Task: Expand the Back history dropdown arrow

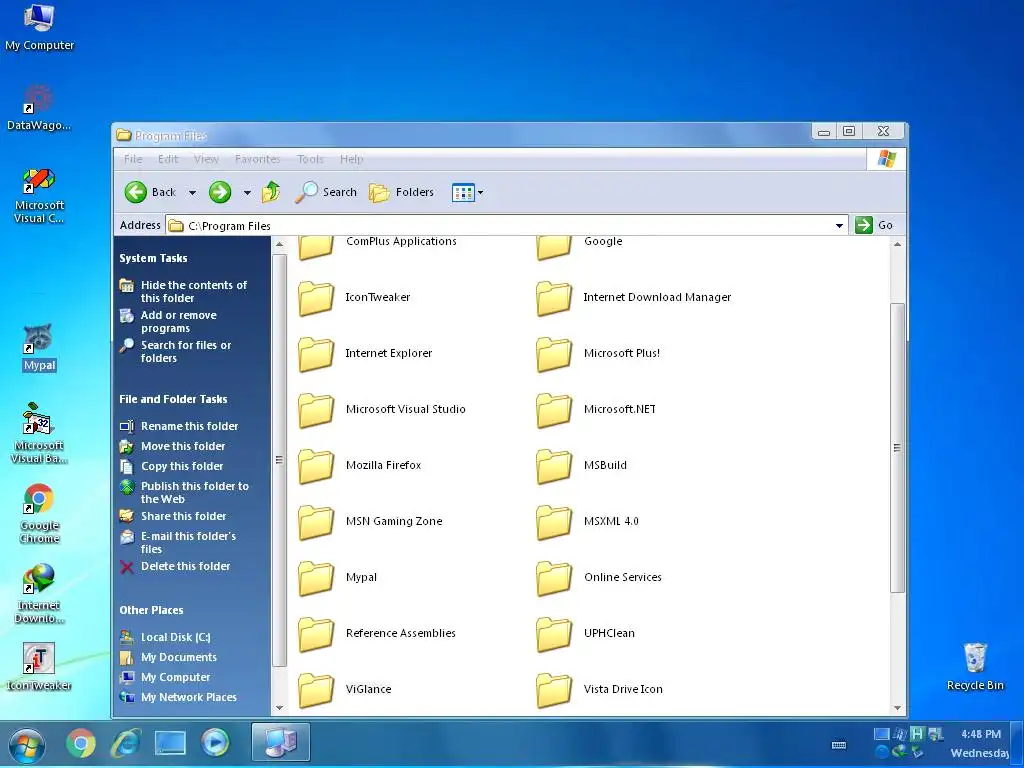Action: (x=192, y=193)
